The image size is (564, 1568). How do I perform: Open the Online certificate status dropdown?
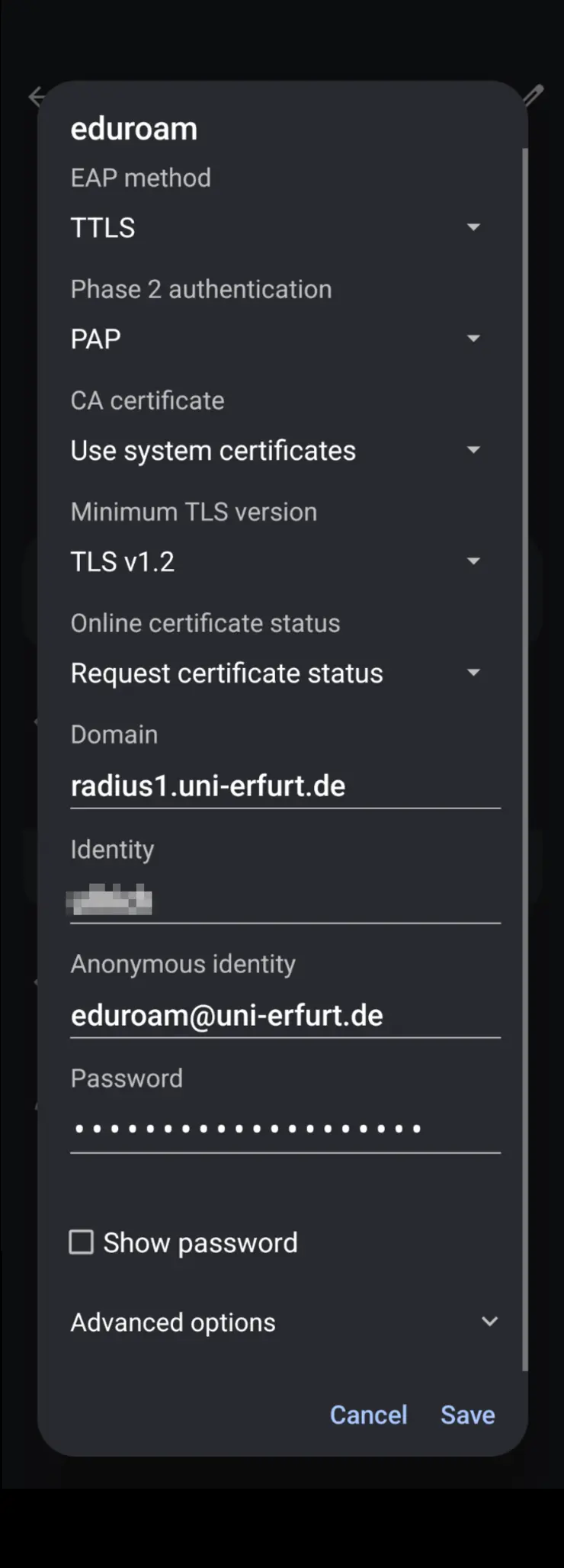click(473, 673)
